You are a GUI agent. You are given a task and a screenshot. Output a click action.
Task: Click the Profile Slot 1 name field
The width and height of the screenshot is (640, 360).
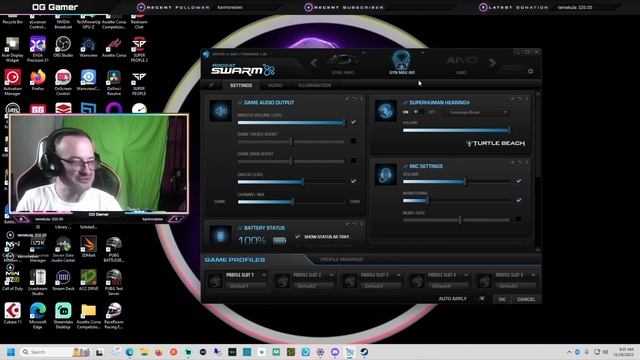(246, 286)
